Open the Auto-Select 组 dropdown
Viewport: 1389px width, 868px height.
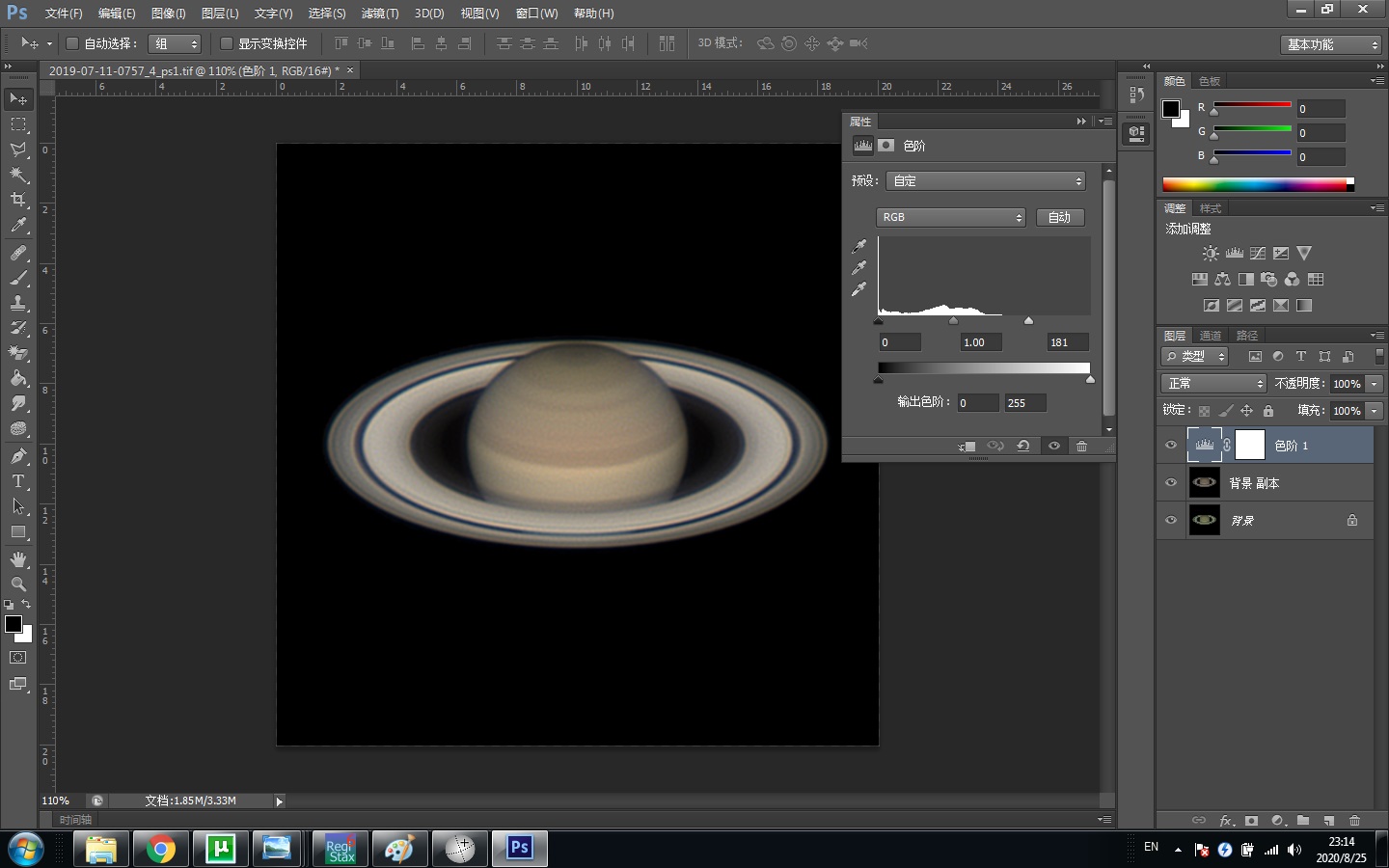coord(175,43)
